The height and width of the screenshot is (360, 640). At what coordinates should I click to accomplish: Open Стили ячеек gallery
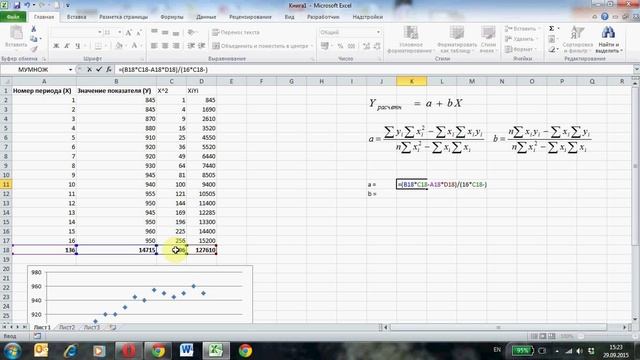pos(488,39)
